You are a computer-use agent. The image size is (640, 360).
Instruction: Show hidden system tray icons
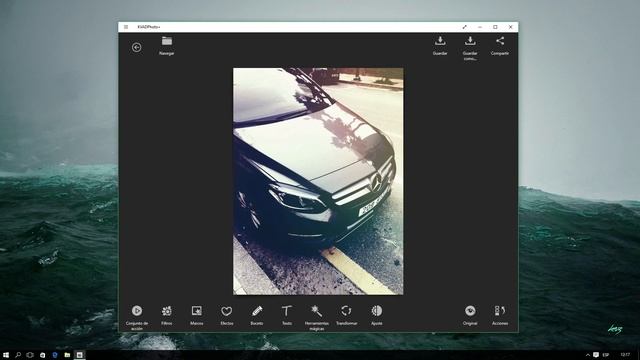pos(588,355)
